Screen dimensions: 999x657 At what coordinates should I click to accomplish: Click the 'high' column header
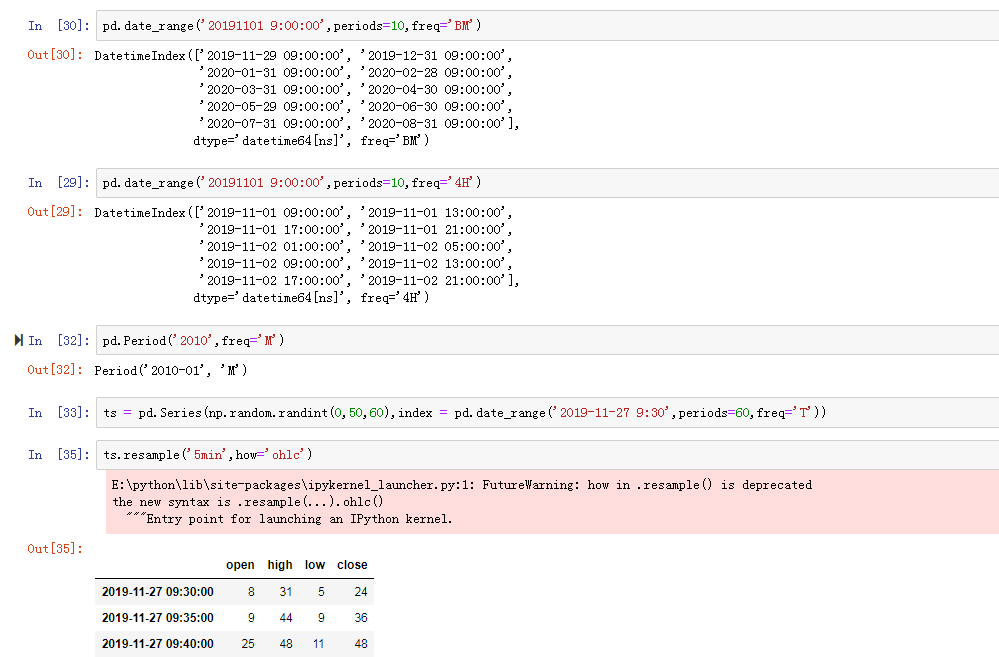(280, 565)
